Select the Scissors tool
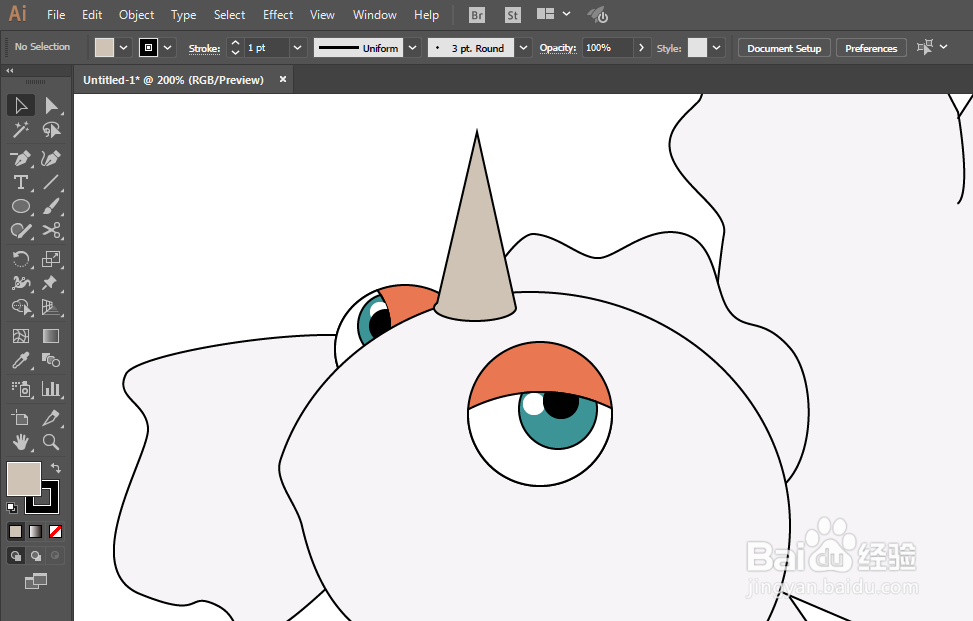This screenshot has width=973, height=621. (51, 231)
